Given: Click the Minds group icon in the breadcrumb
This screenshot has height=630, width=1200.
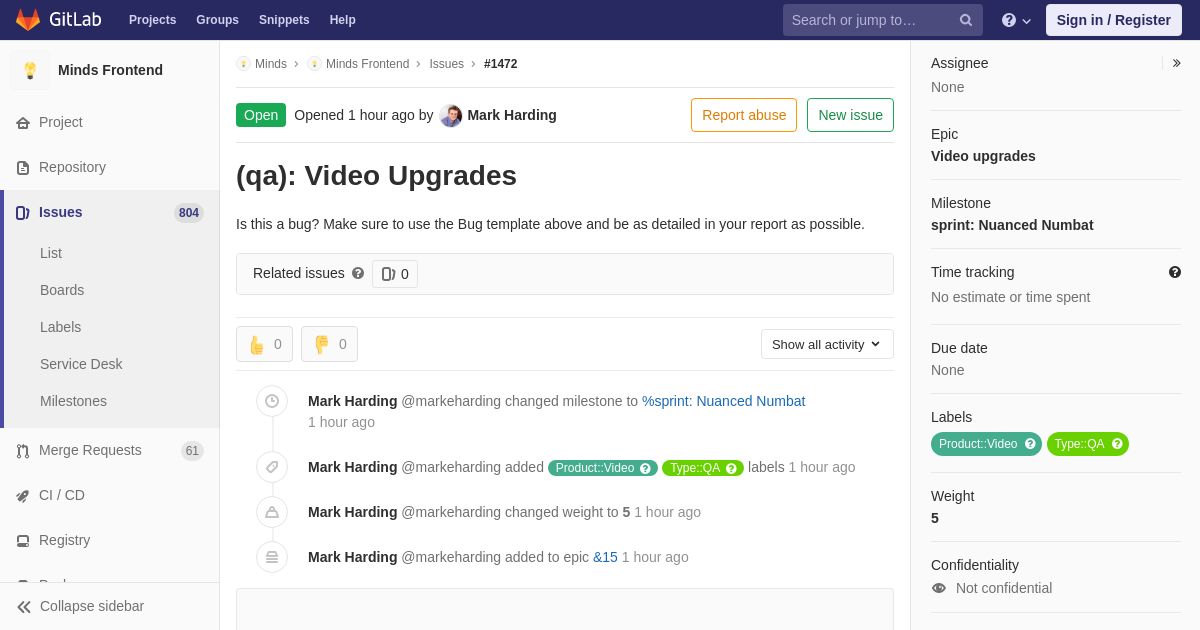Looking at the screenshot, I should tap(243, 64).
